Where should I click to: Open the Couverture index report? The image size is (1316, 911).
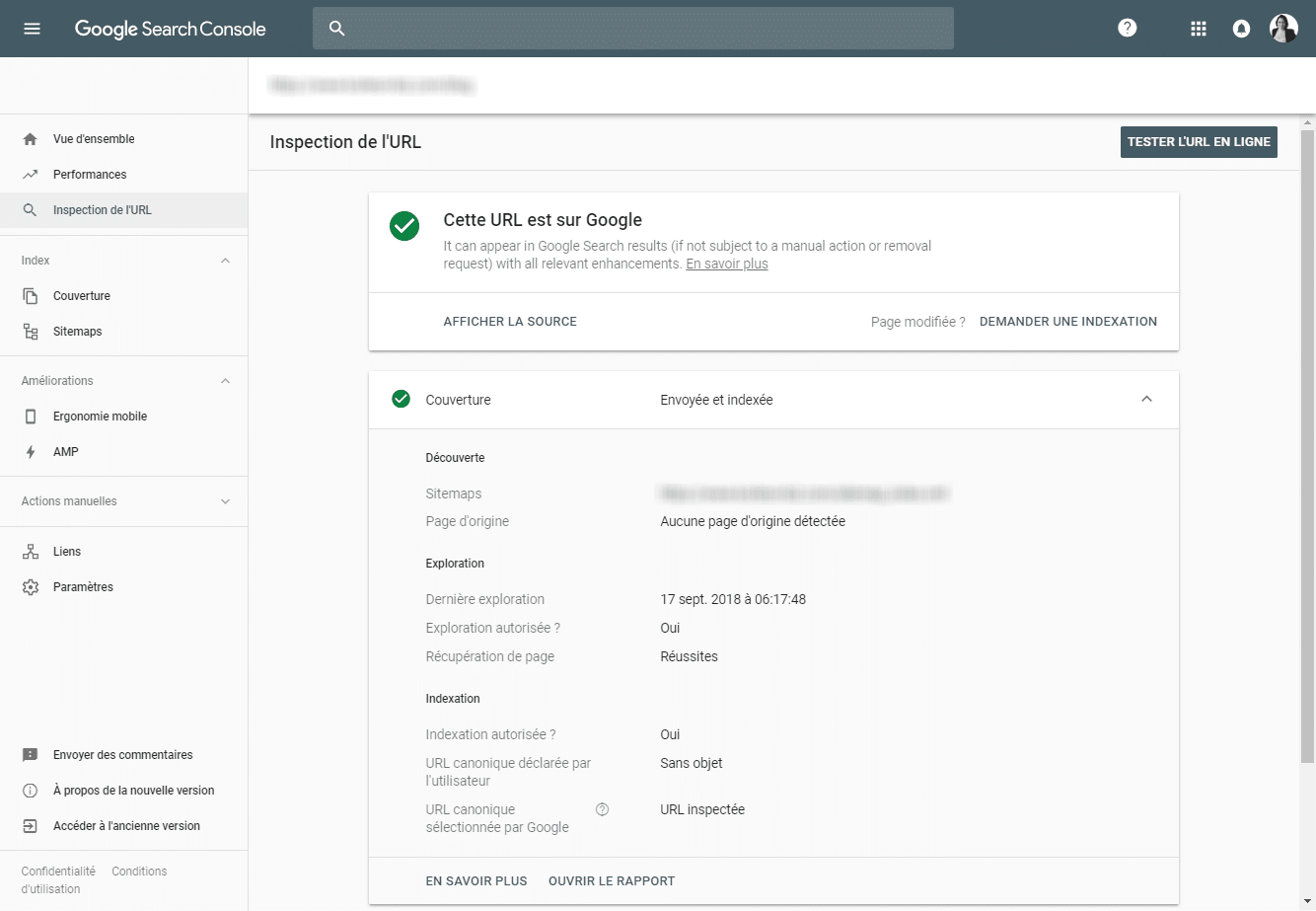click(x=82, y=296)
